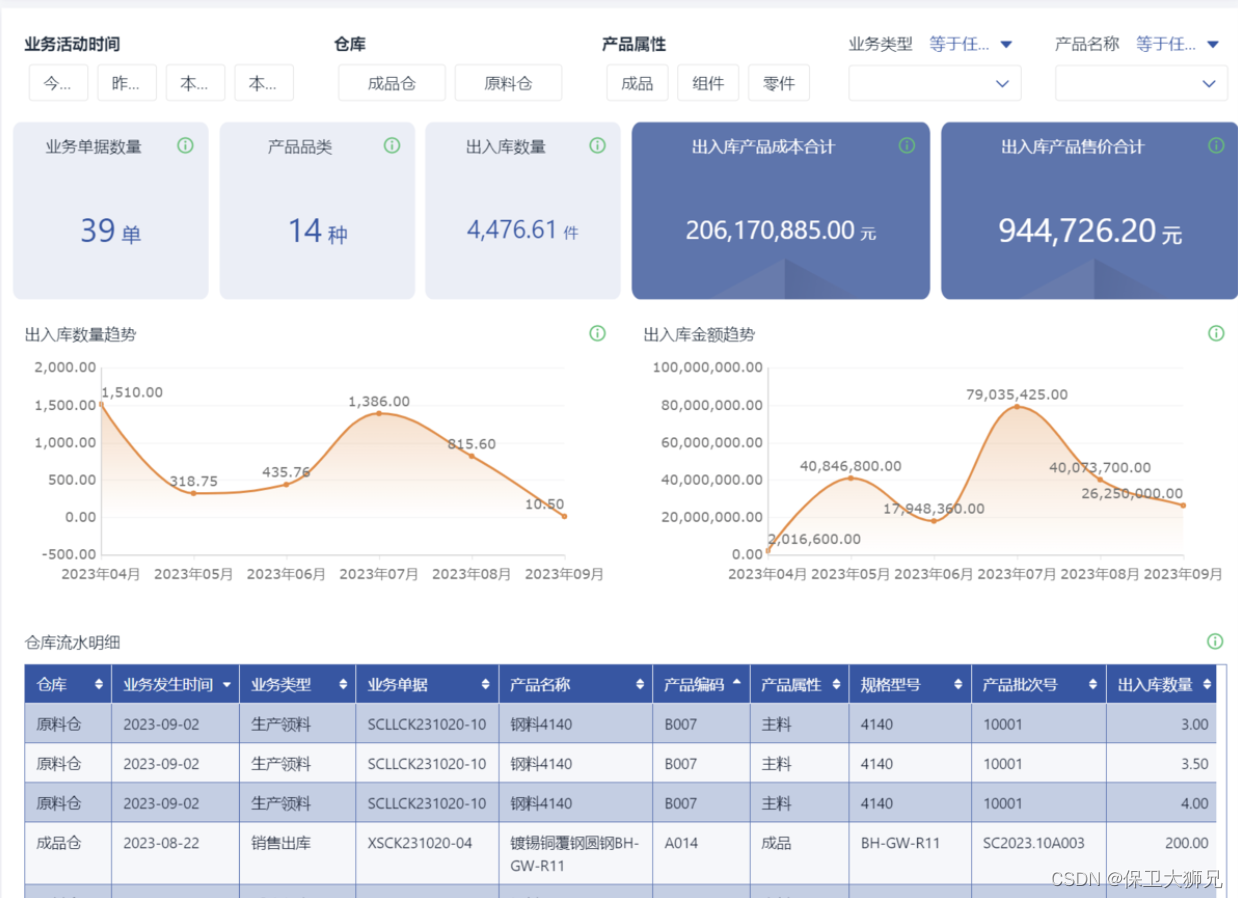Click sort icon in 产品名称 table column header

(640, 685)
